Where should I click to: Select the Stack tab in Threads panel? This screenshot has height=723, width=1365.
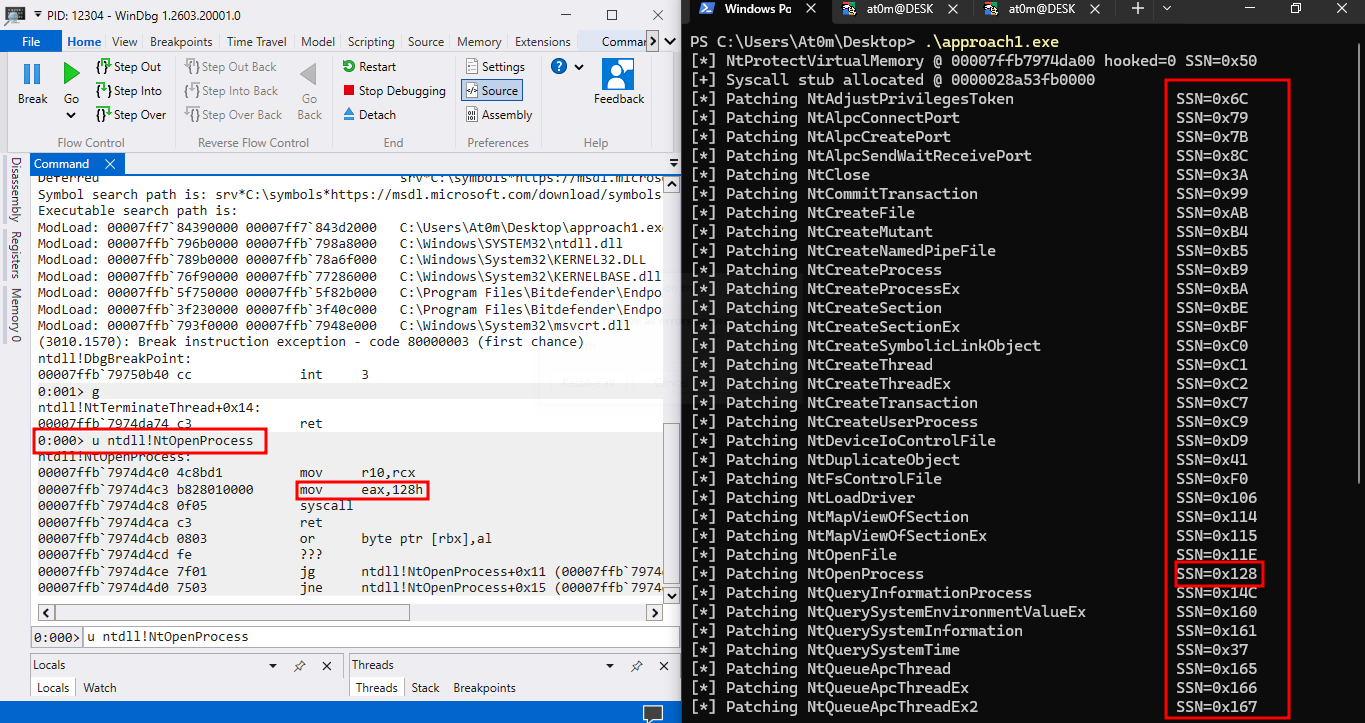pos(425,687)
